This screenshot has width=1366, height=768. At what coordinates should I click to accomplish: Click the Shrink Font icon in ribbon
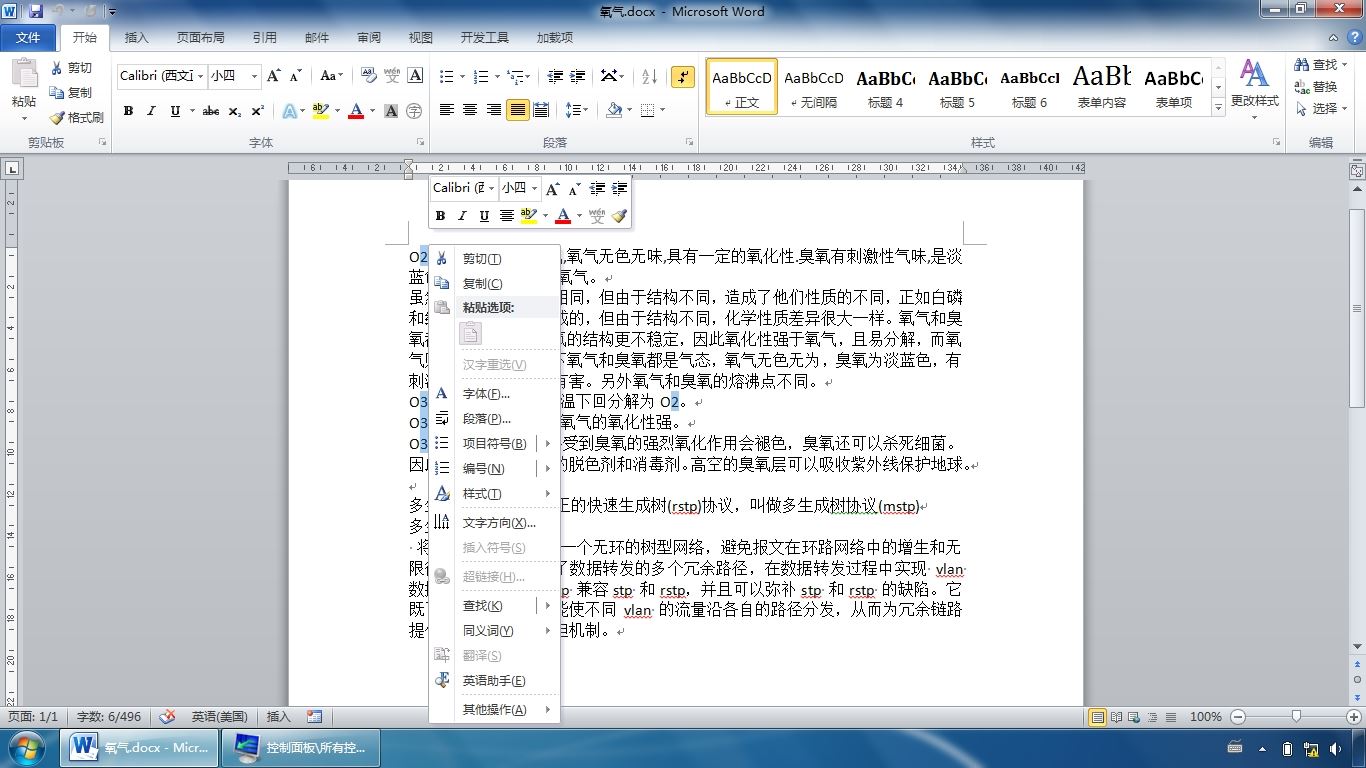296,76
